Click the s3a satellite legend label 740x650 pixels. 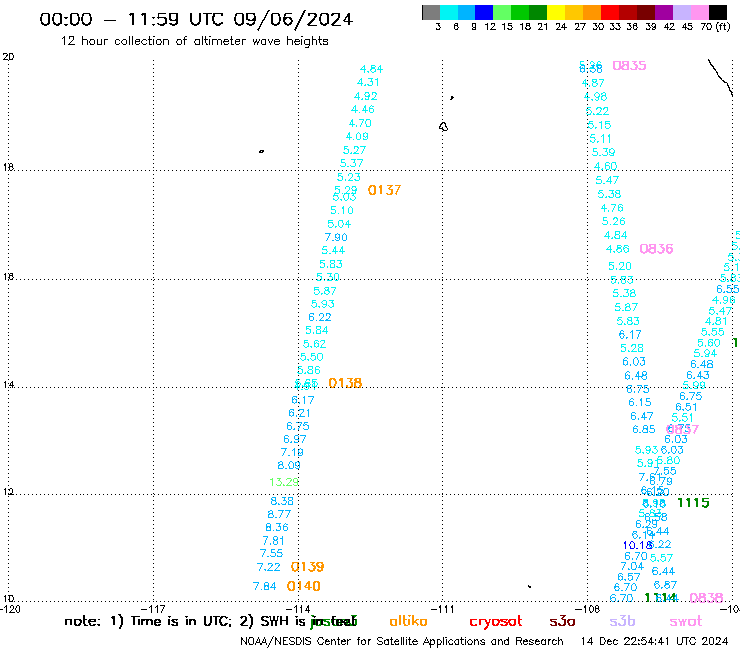pos(562,621)
